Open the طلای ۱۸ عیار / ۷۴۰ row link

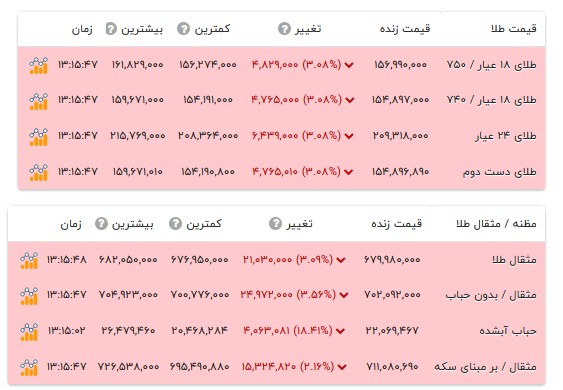pos(491,99)
